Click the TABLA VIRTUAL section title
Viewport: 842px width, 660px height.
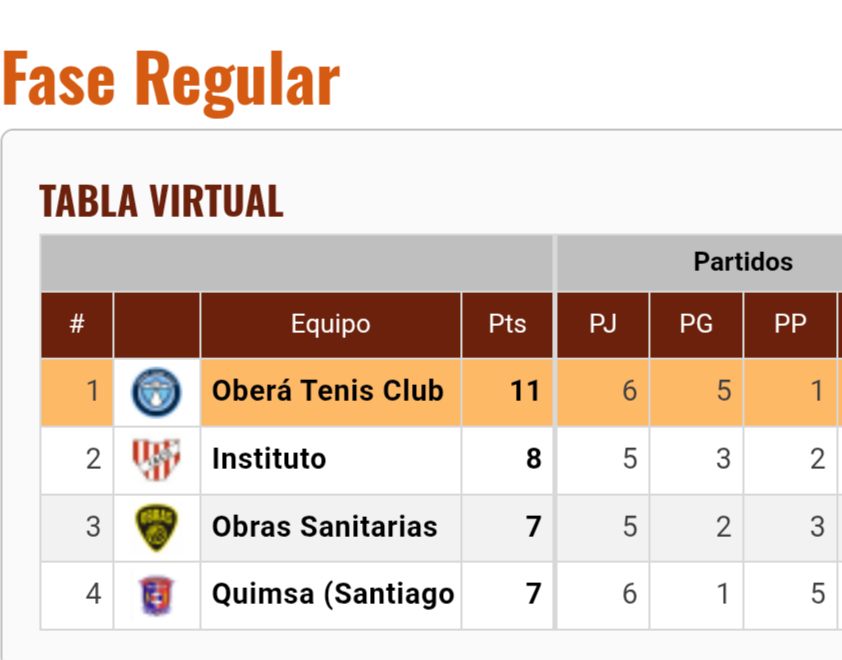[x=161, y=201]
